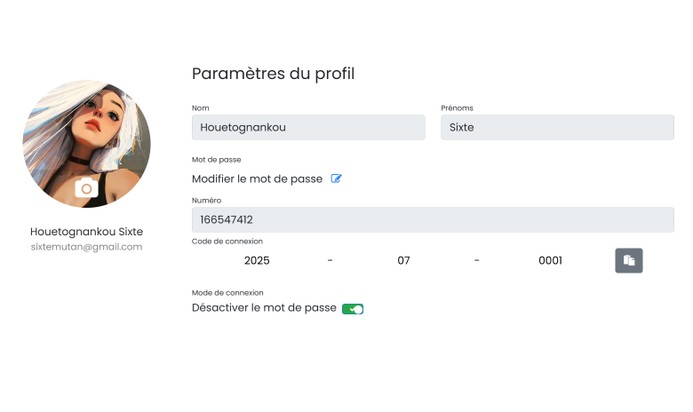The image size is (693, 412).
Task: Click the Désactiver le mot de passe label
Action: point(264,308)
